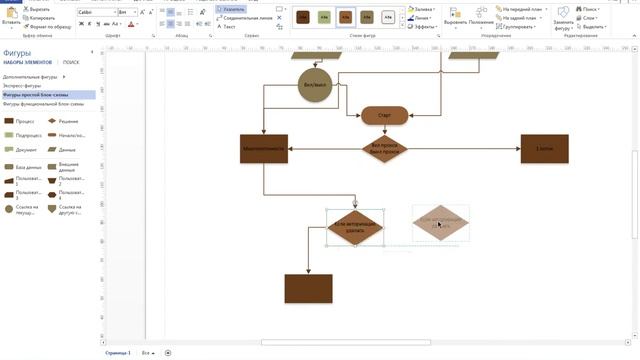Align text to the vertical middle

coord(171,12)
